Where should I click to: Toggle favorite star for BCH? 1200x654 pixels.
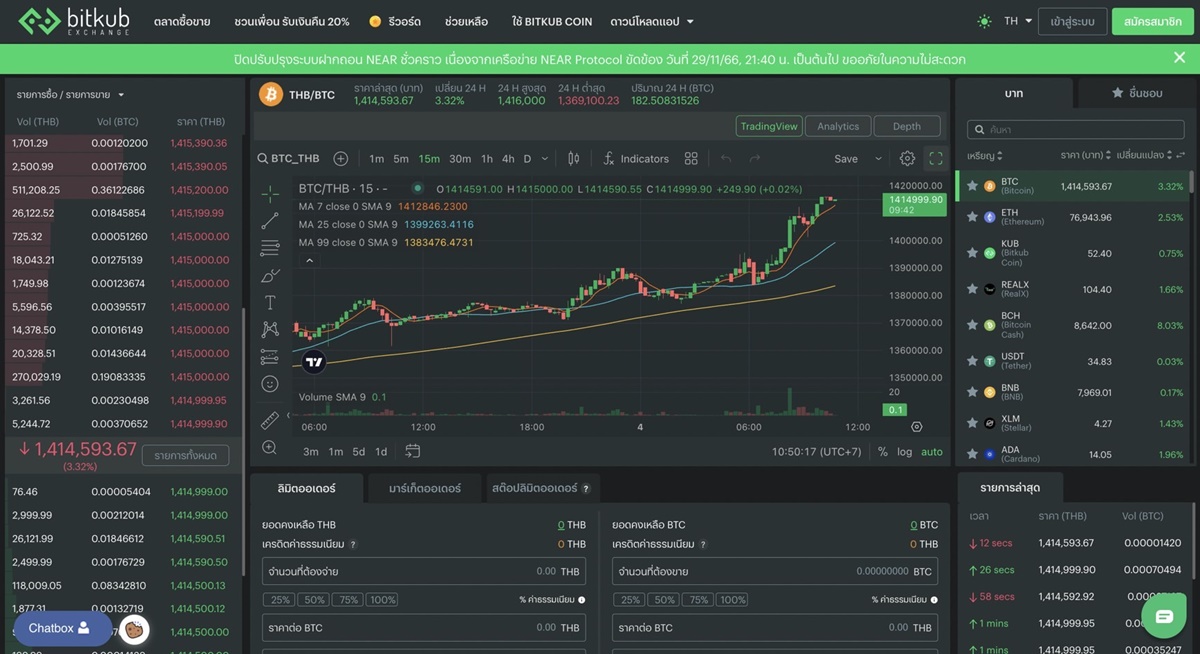(x=972, y=325)
